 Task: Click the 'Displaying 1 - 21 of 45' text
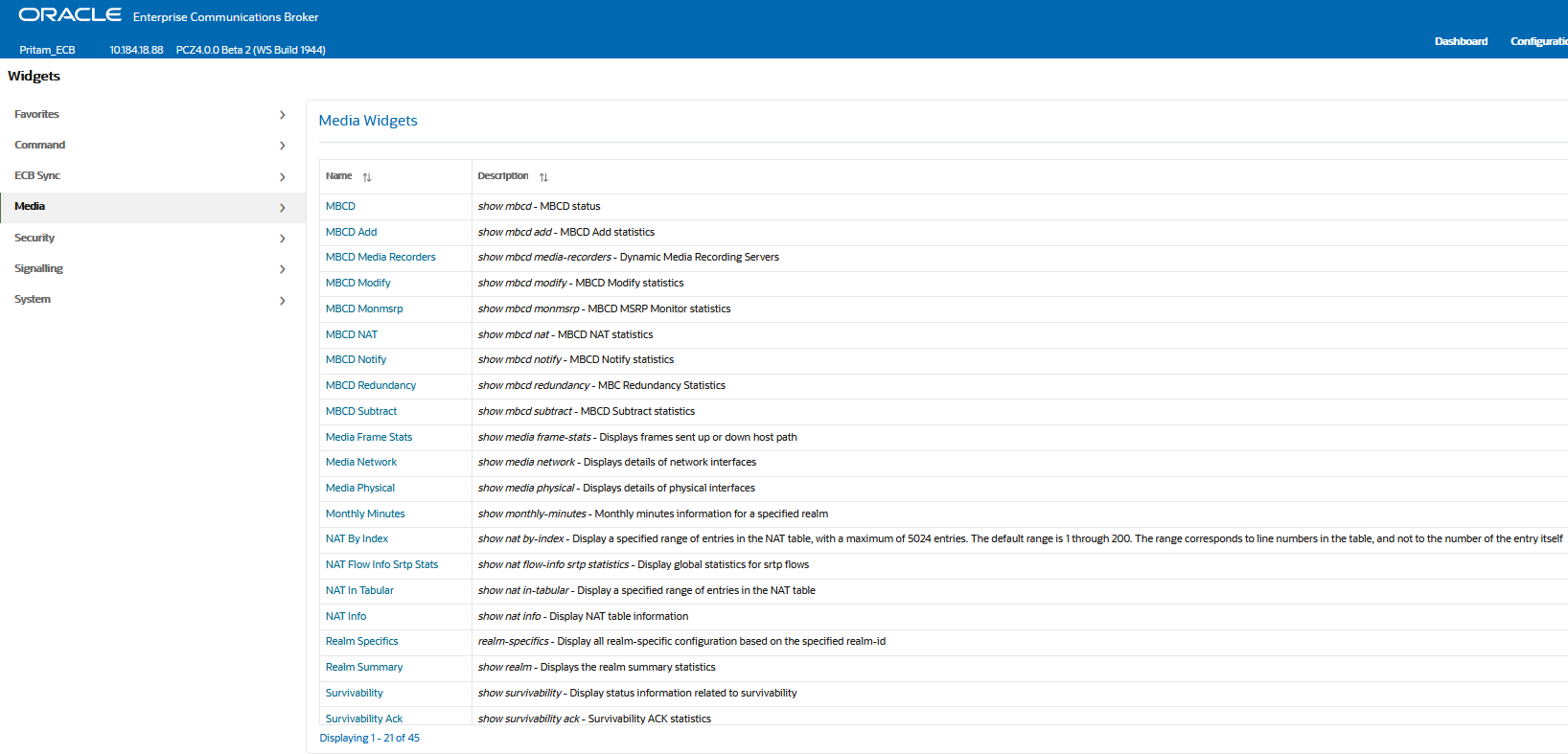click(369, 738)
